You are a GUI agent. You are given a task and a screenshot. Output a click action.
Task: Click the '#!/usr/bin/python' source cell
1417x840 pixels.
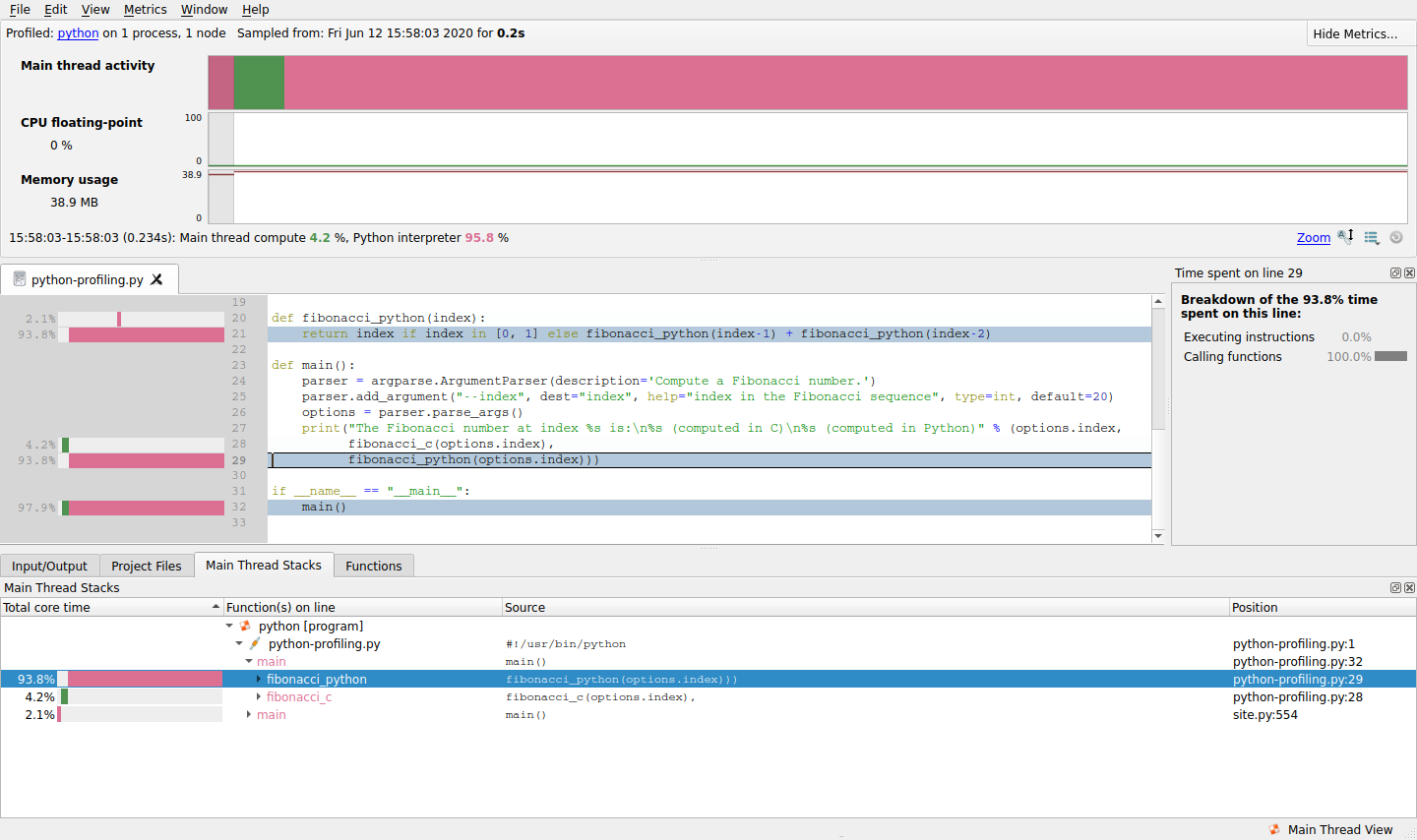coord(566,643)
